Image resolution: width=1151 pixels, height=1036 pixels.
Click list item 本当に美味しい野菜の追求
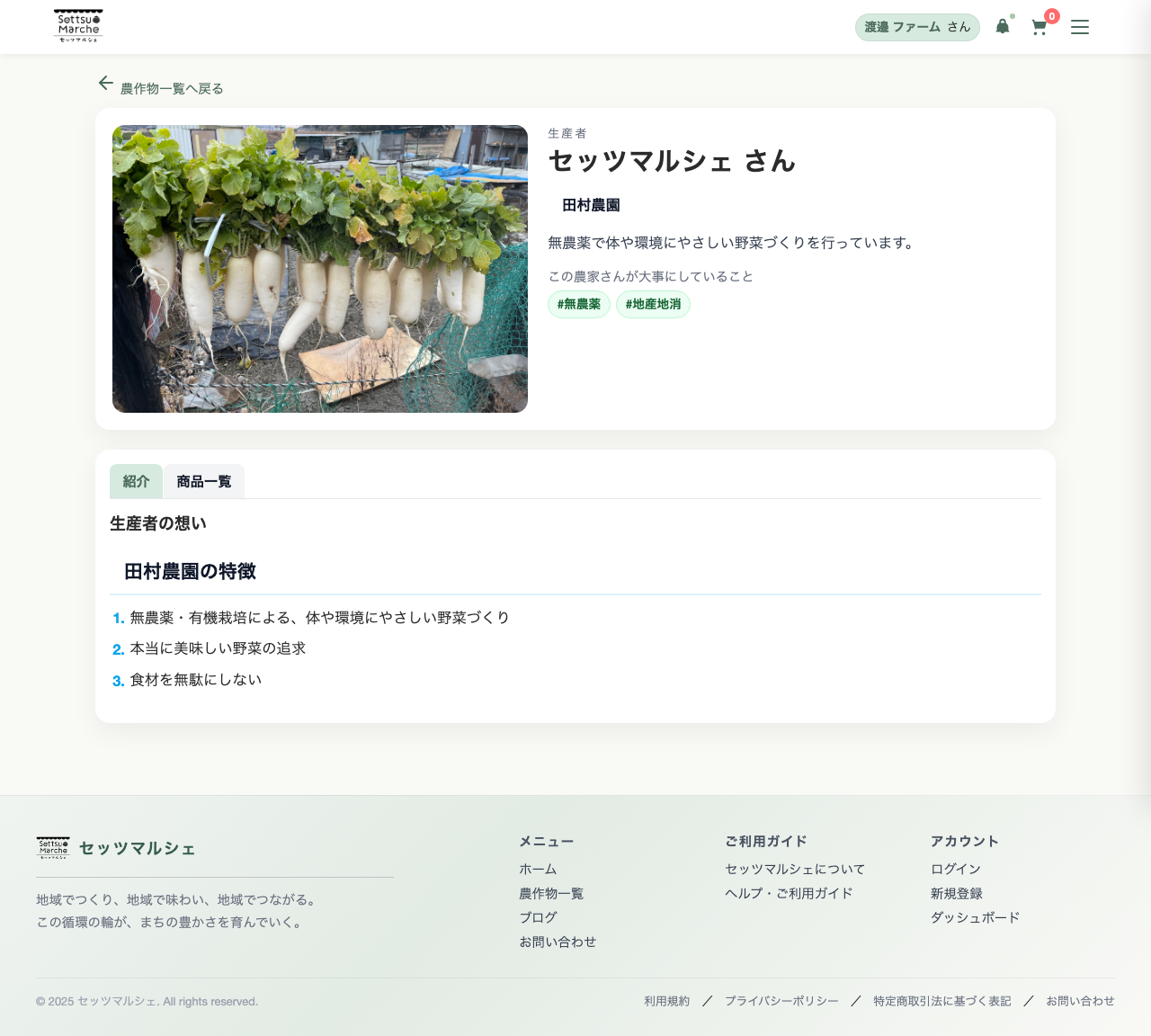point(218,648)
